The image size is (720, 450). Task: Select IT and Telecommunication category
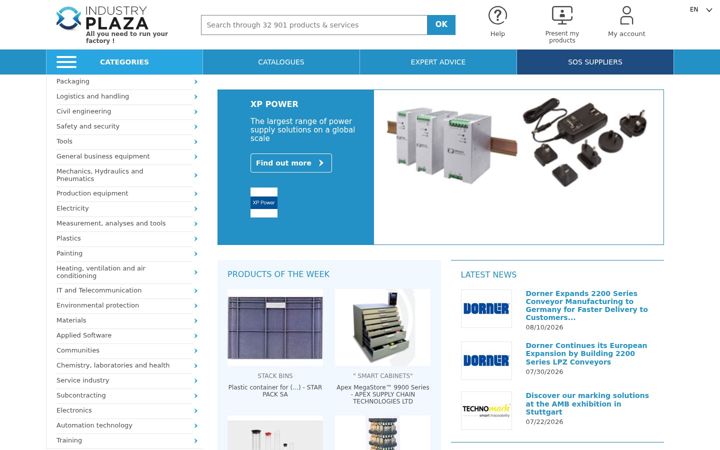pos(99,290)
